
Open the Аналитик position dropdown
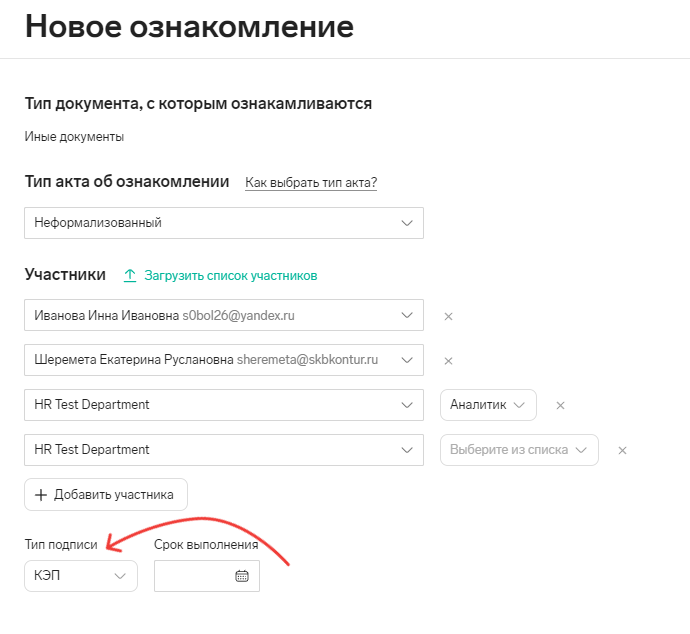point(488,405)
